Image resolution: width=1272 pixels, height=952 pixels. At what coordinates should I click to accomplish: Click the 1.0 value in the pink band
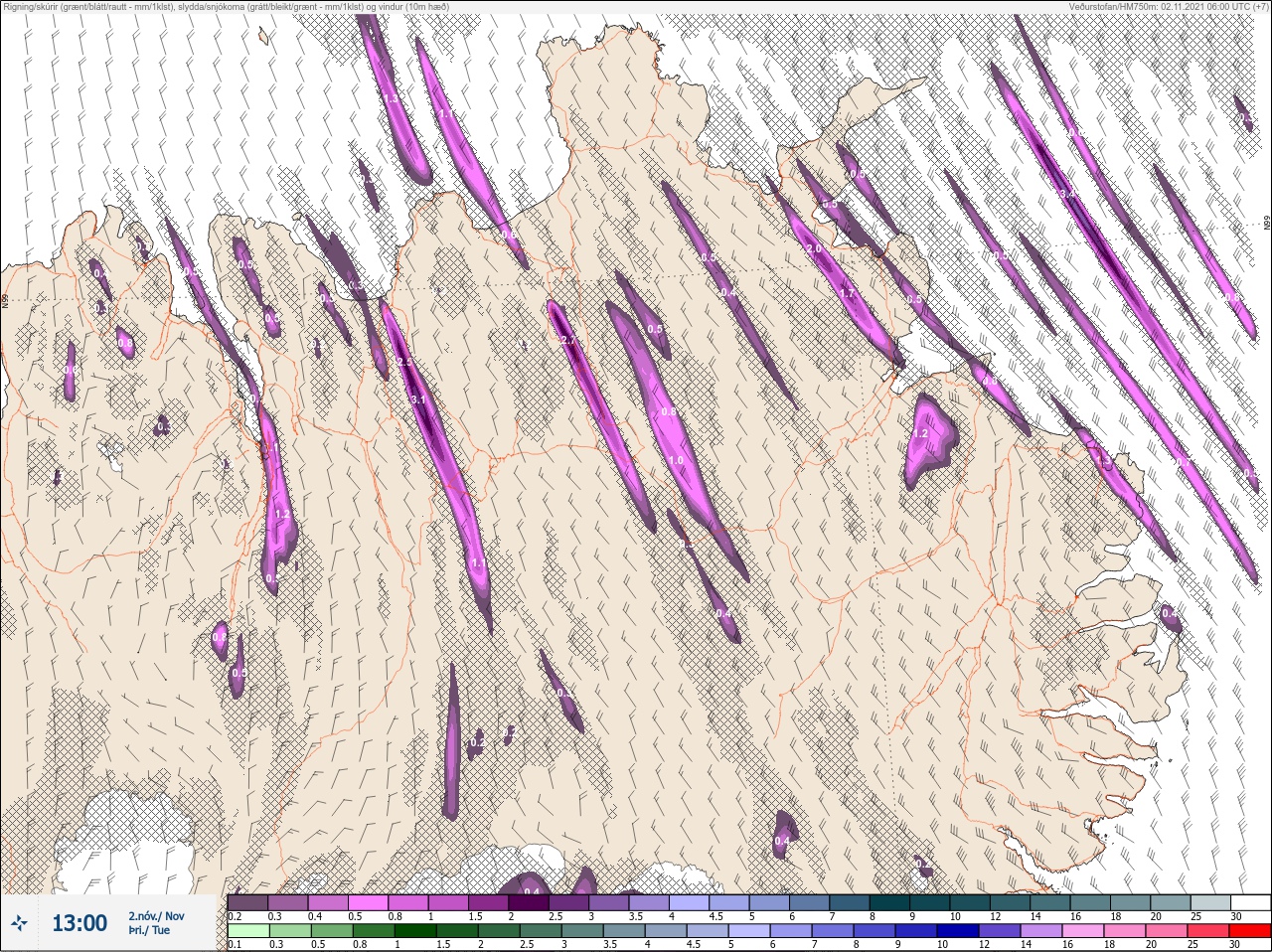pyautogui.click(x=676, y=461)
